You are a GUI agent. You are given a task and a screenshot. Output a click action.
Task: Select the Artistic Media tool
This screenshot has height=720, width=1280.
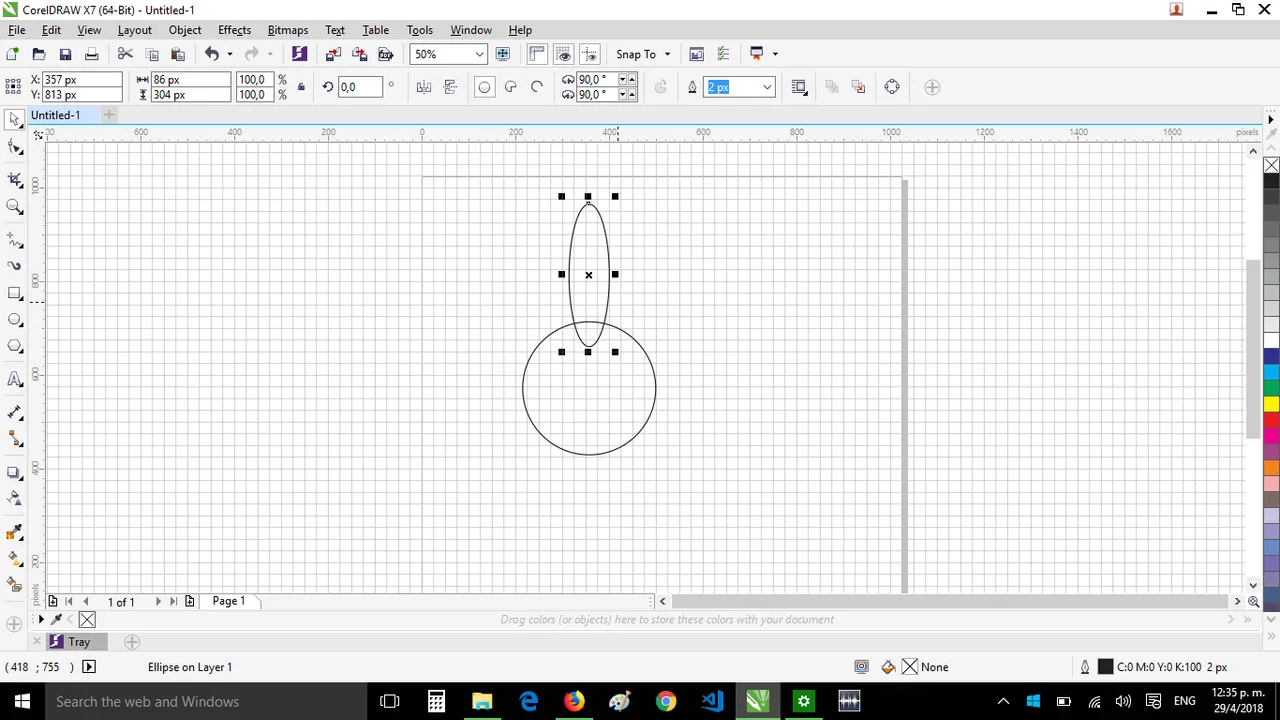(15, 266)
